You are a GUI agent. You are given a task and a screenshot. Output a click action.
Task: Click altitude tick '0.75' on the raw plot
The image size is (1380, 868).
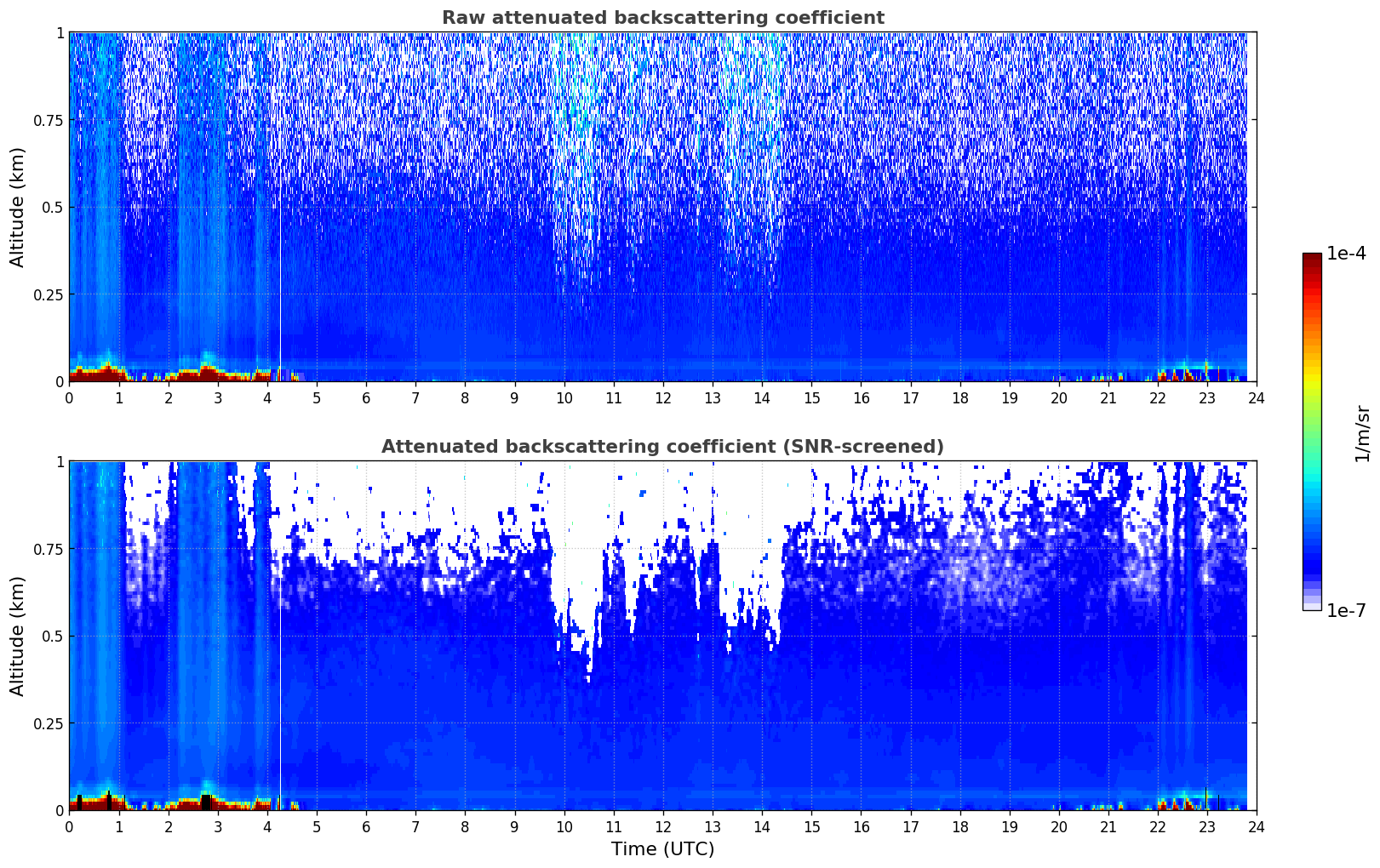point(48,120)
